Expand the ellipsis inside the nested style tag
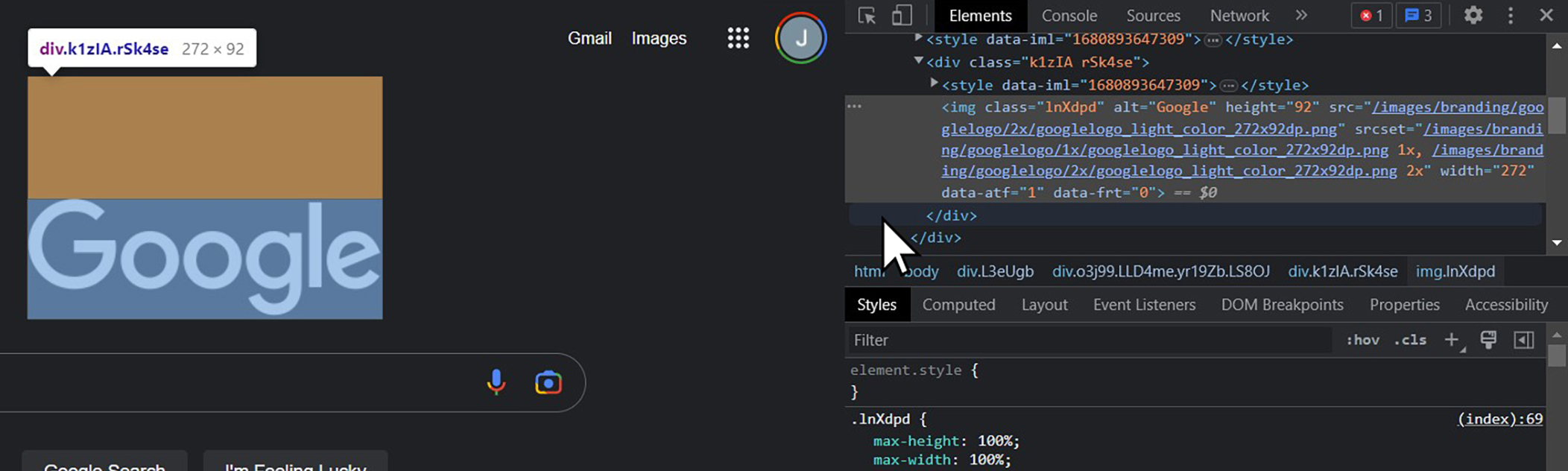Image resolution: width=1568 pixels, height=471 pixels. [1229, 86]
